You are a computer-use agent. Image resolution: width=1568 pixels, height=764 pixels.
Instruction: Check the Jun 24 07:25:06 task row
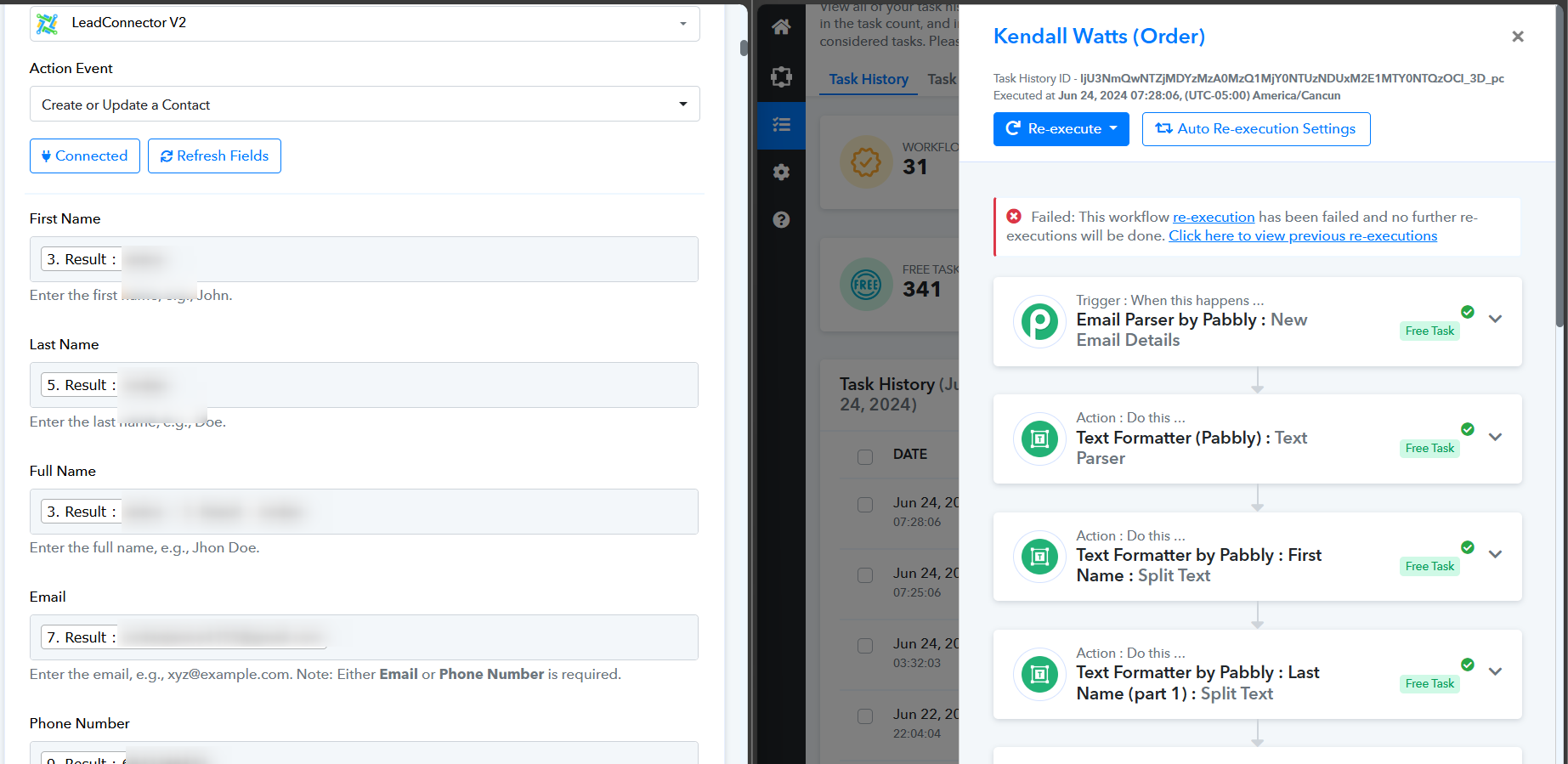(865, 575)
